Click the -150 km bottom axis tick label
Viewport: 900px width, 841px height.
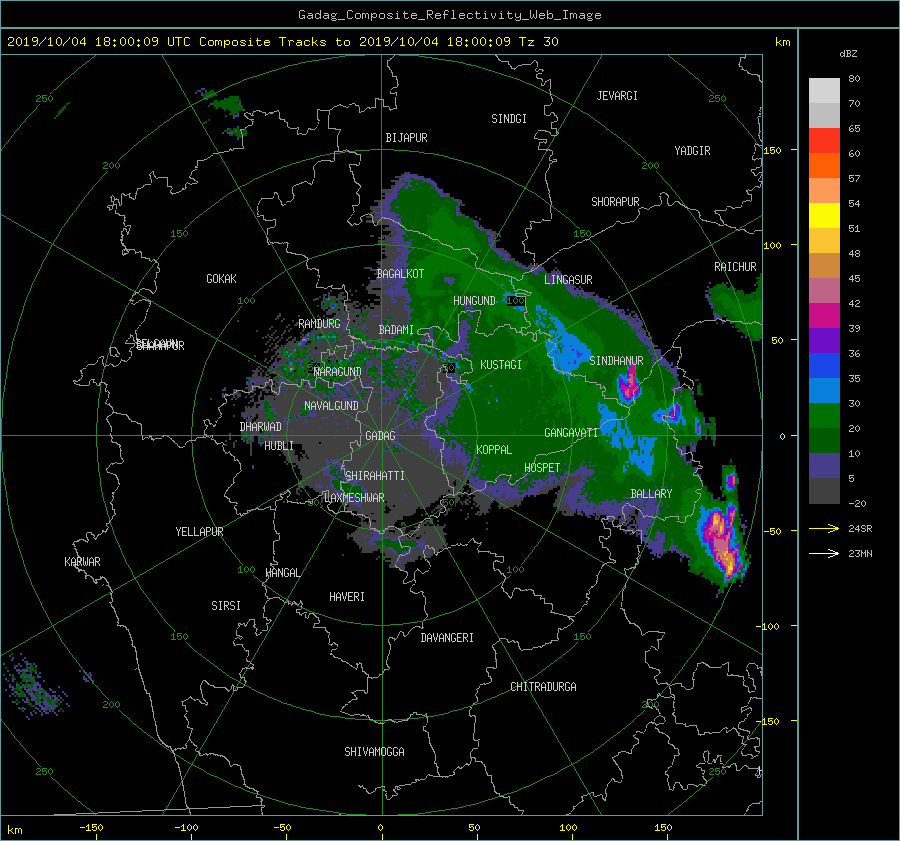(x=91, y=827)
